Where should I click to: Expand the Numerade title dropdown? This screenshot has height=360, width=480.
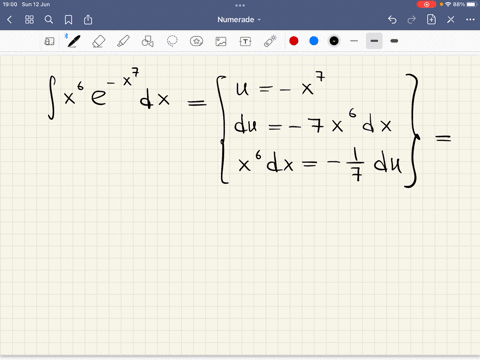[239, 20]
